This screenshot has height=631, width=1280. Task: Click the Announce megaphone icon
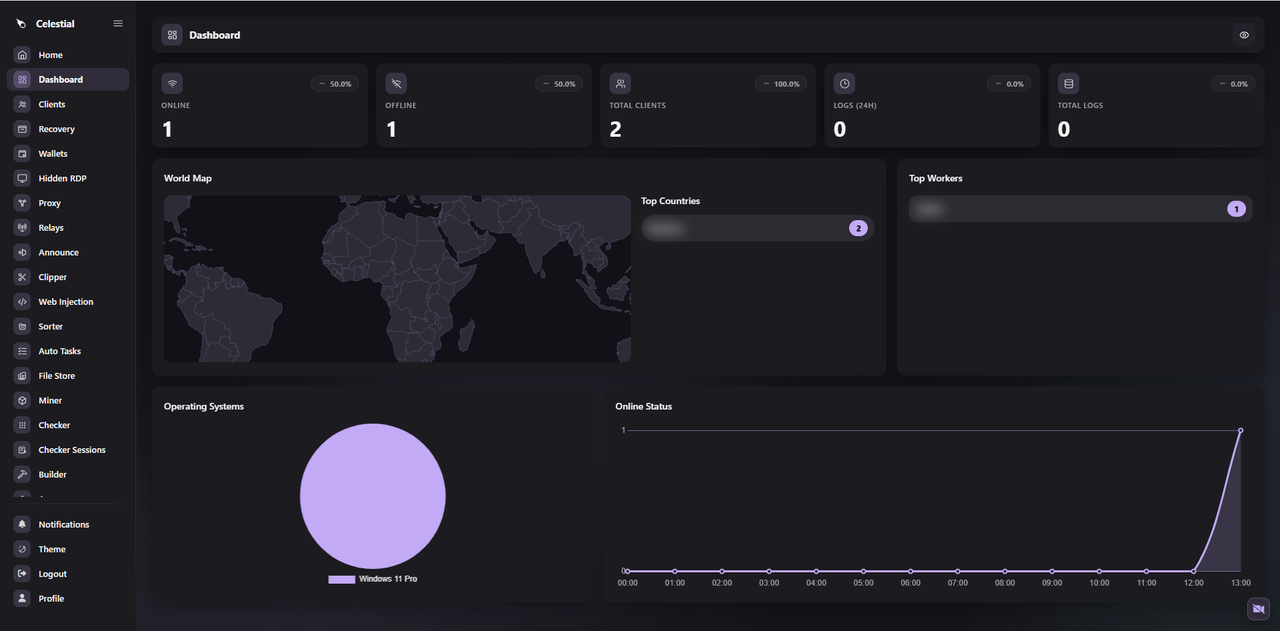[x=22, y=252]
